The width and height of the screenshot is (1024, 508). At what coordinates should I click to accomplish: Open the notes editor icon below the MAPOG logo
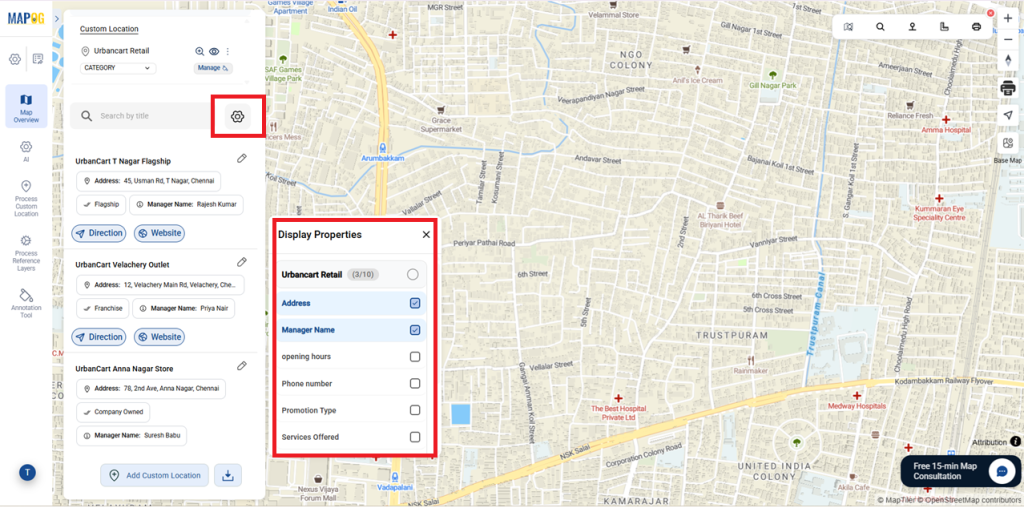click(39, 59)
